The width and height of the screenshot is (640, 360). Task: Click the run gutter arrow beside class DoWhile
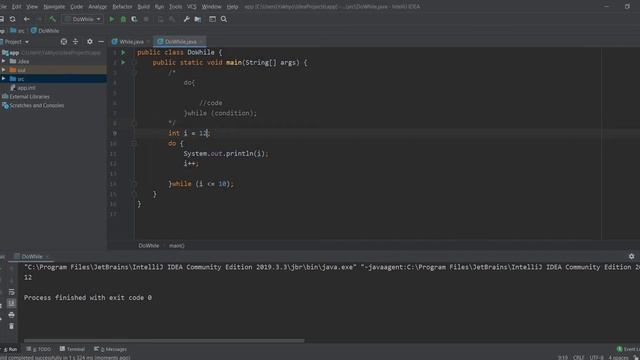point(123,53)
